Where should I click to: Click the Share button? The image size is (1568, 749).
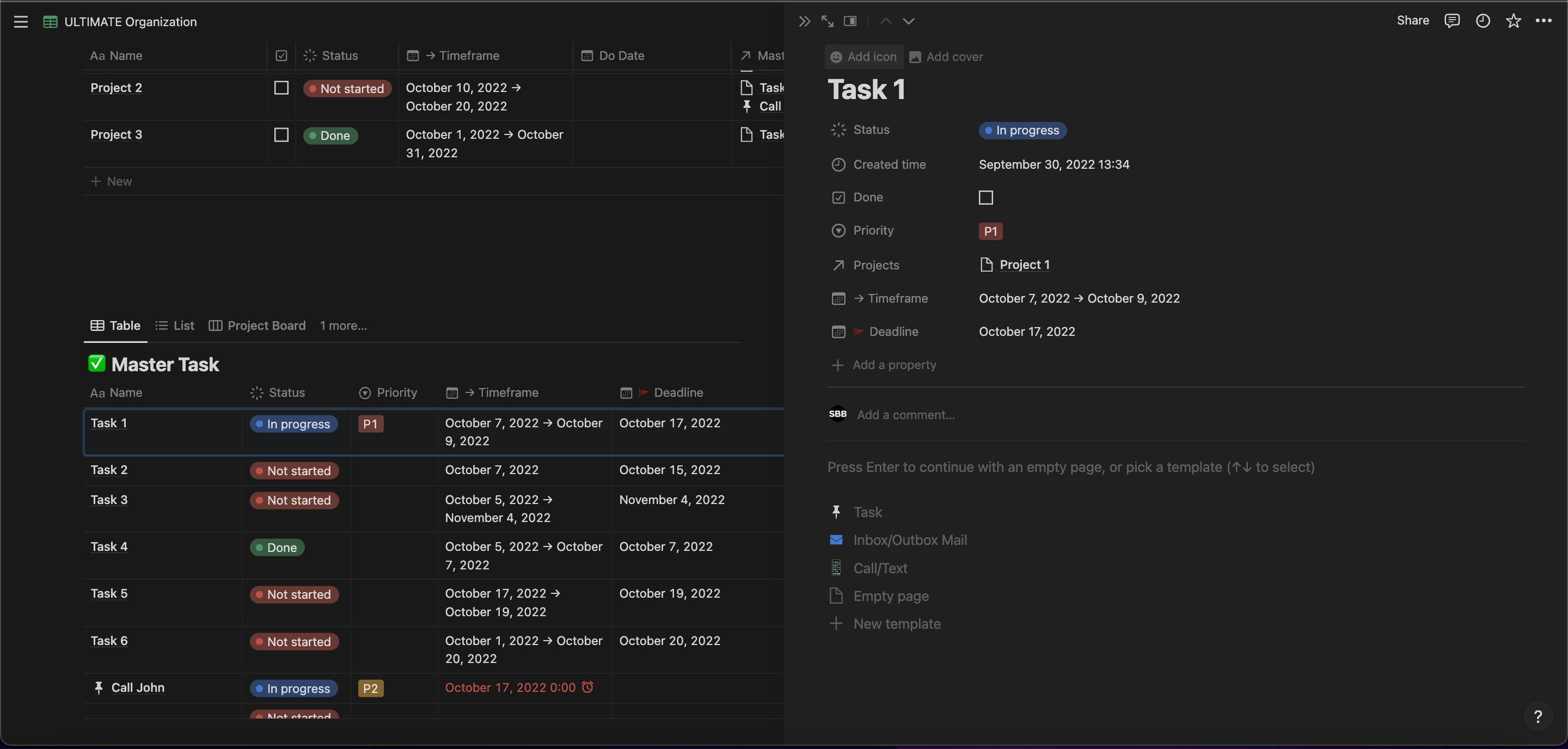pos(1412,21)
